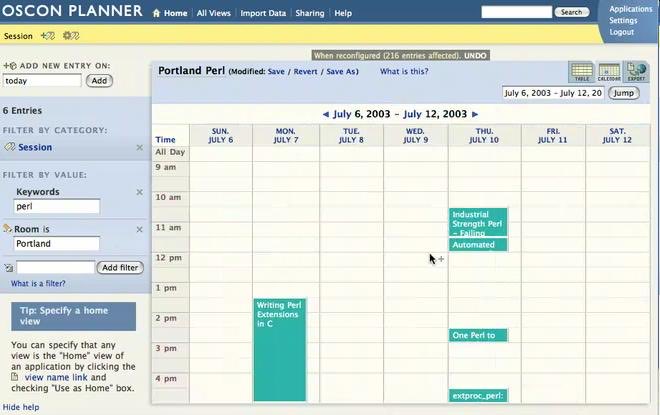Revert the Portland Perl view
660x415 pixels.
click(306, 72)
